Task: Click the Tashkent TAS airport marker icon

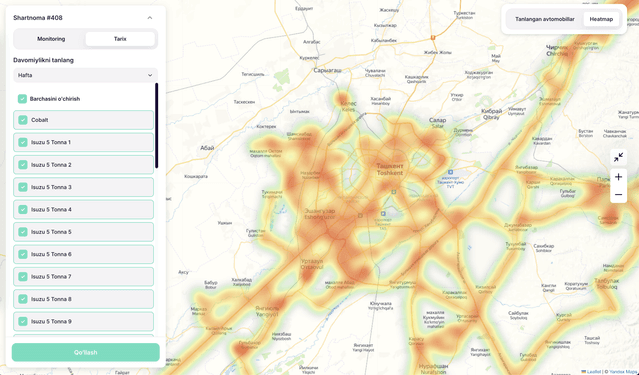Action: [x=383, y=214]
